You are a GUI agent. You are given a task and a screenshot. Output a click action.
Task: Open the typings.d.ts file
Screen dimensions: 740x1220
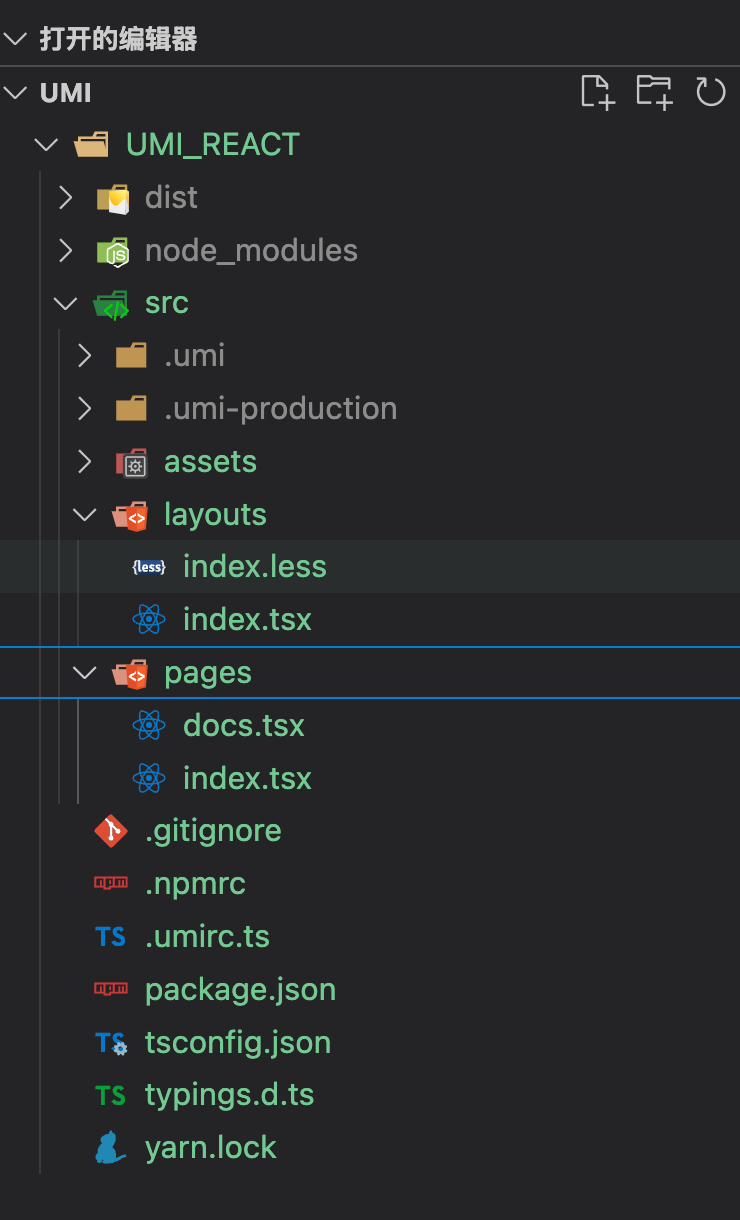[x=229, y=1095]
